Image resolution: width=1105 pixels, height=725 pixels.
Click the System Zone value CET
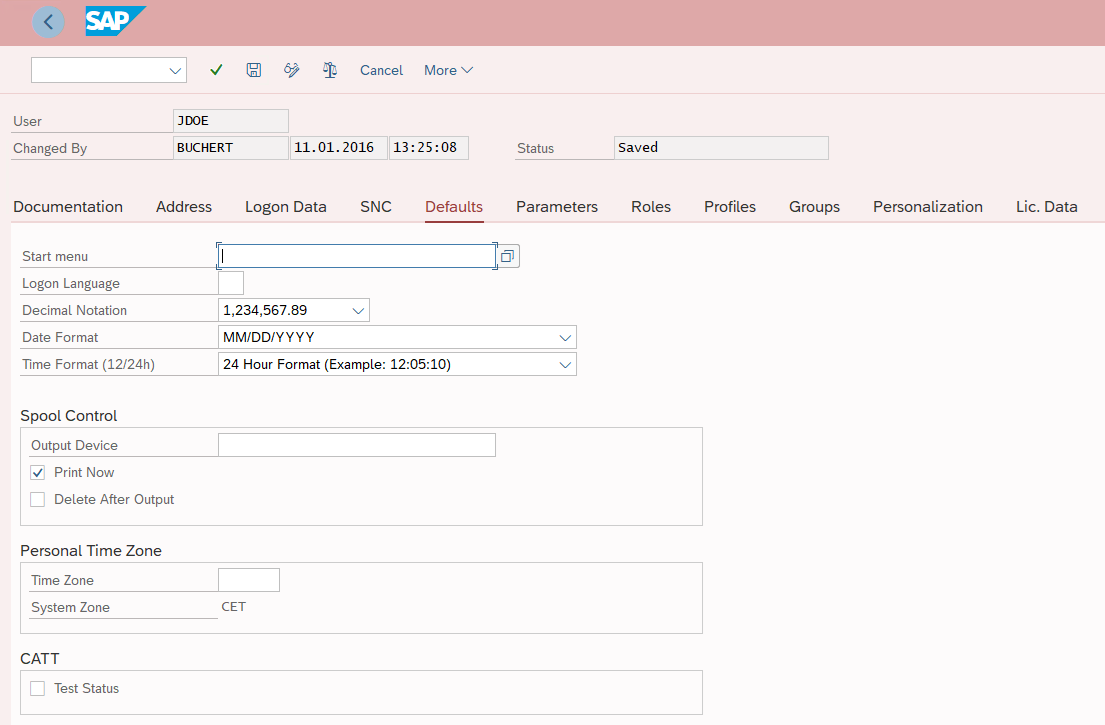coord(234,607)
